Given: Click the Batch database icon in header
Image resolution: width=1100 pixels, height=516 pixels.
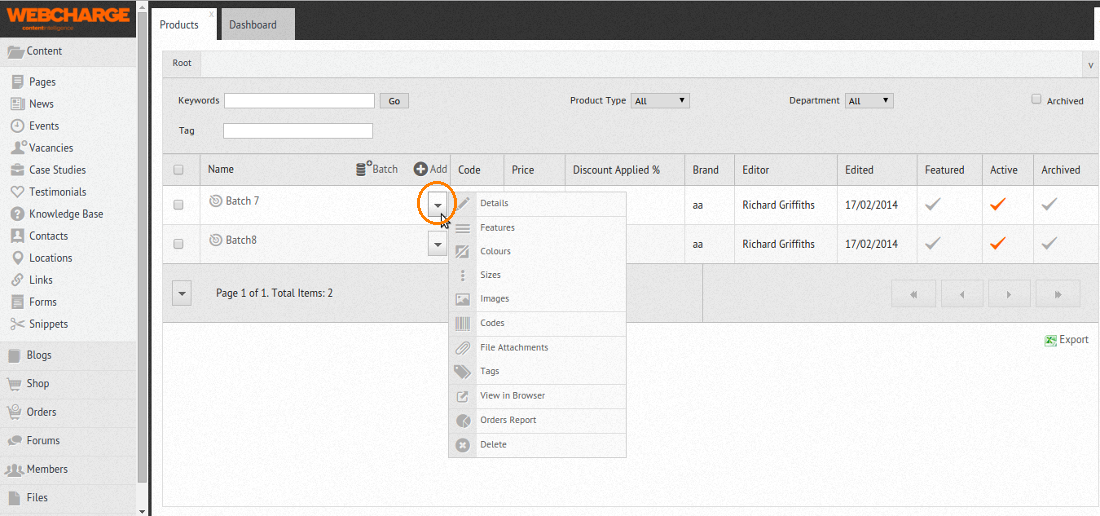Looking at the screenshot, I should coord(364,170).
